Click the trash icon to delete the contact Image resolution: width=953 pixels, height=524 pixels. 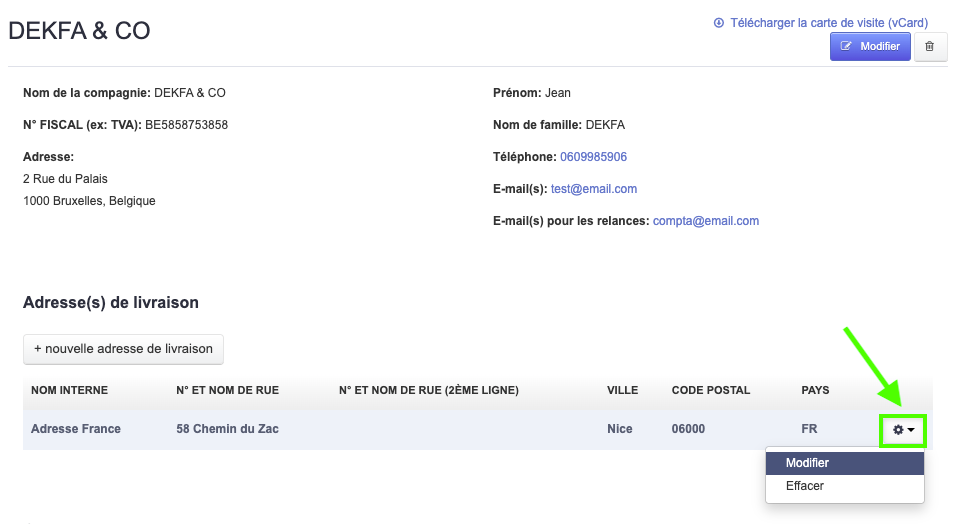[x=930, y=46]
